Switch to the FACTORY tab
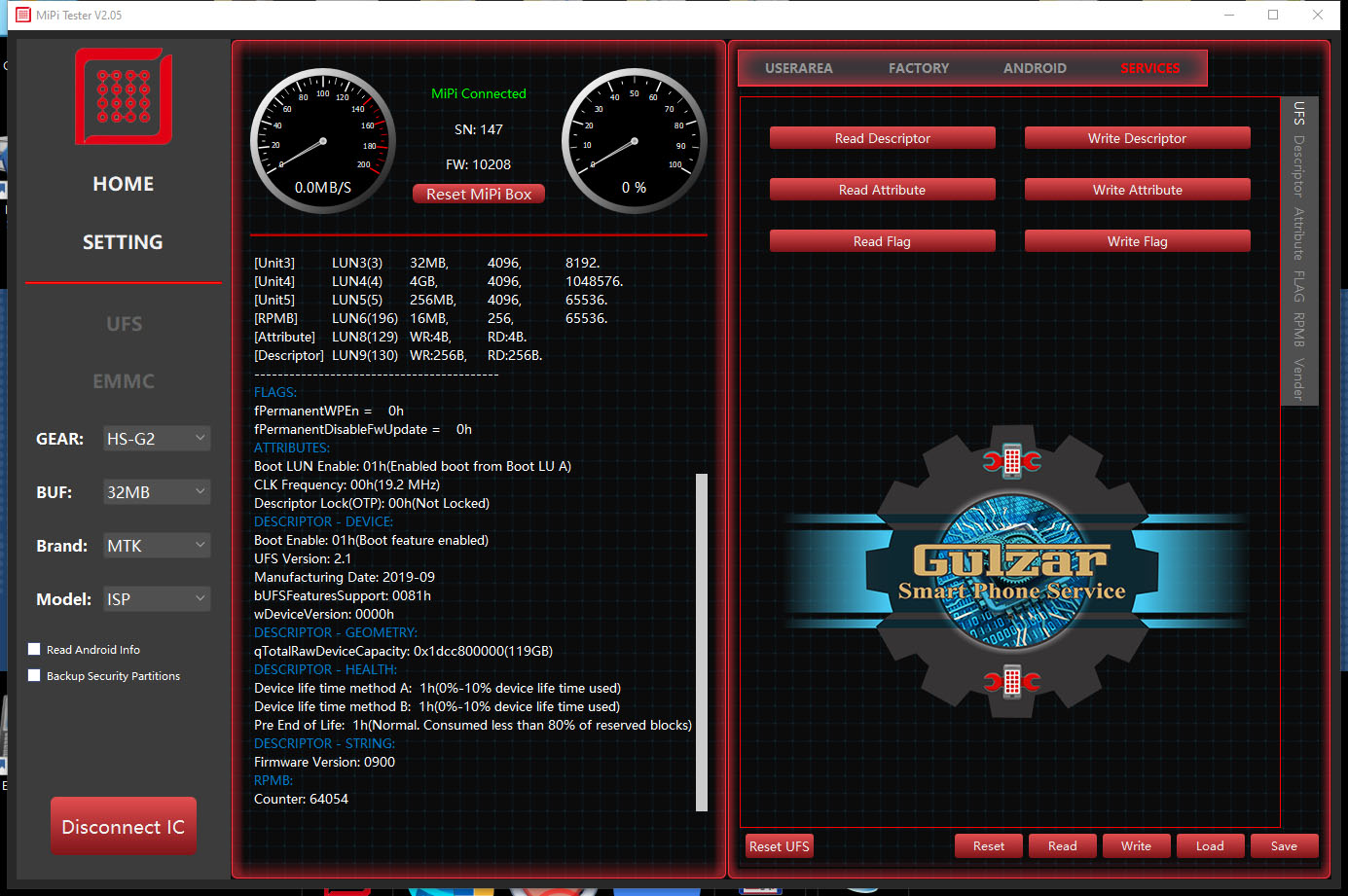 (x=918, y=67)
